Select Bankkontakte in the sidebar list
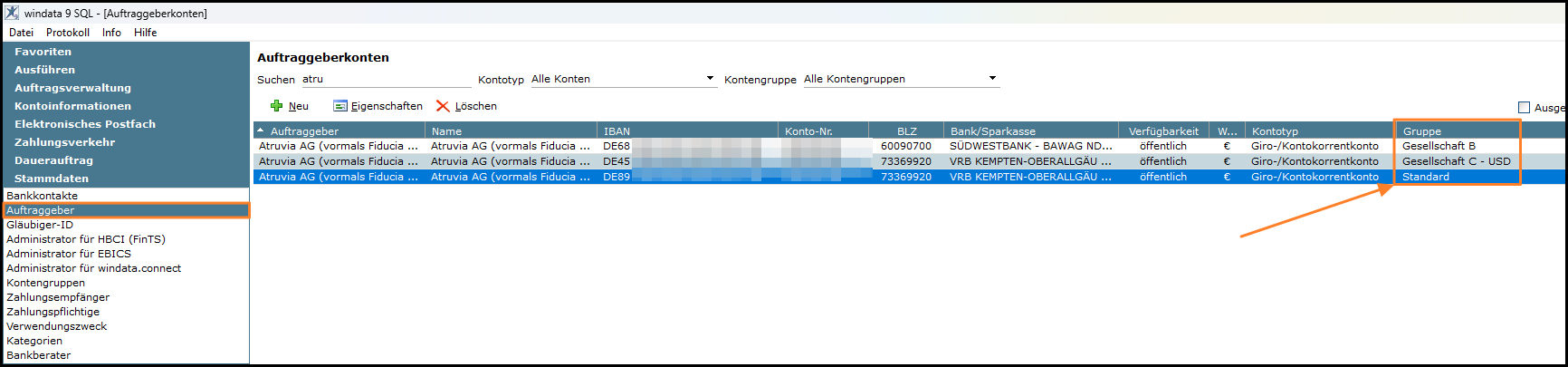 click(126, 196)
